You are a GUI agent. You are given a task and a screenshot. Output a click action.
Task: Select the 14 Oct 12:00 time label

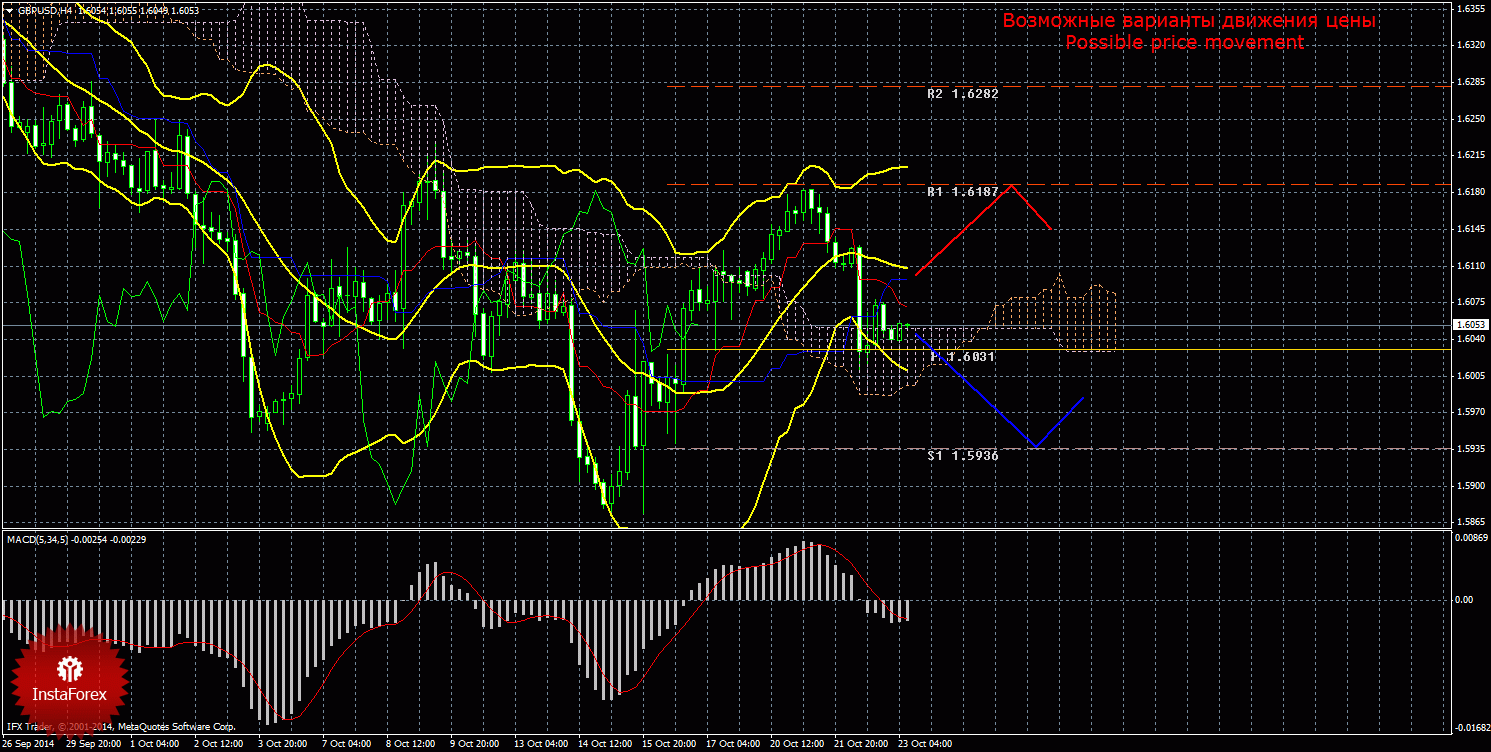pyautogui.click(x=604, y=744)
